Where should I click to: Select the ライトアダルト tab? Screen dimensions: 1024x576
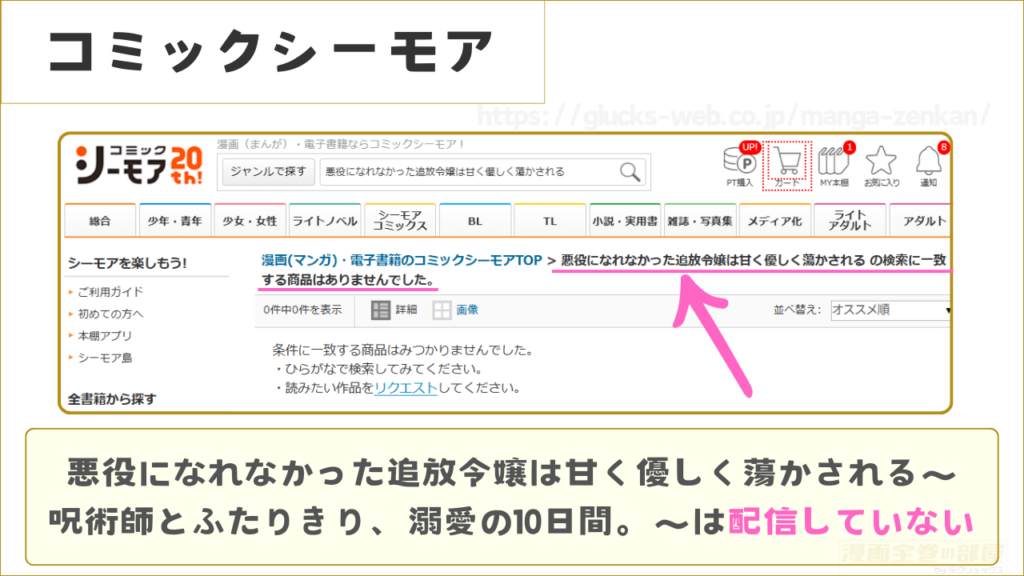coord(850,221)
